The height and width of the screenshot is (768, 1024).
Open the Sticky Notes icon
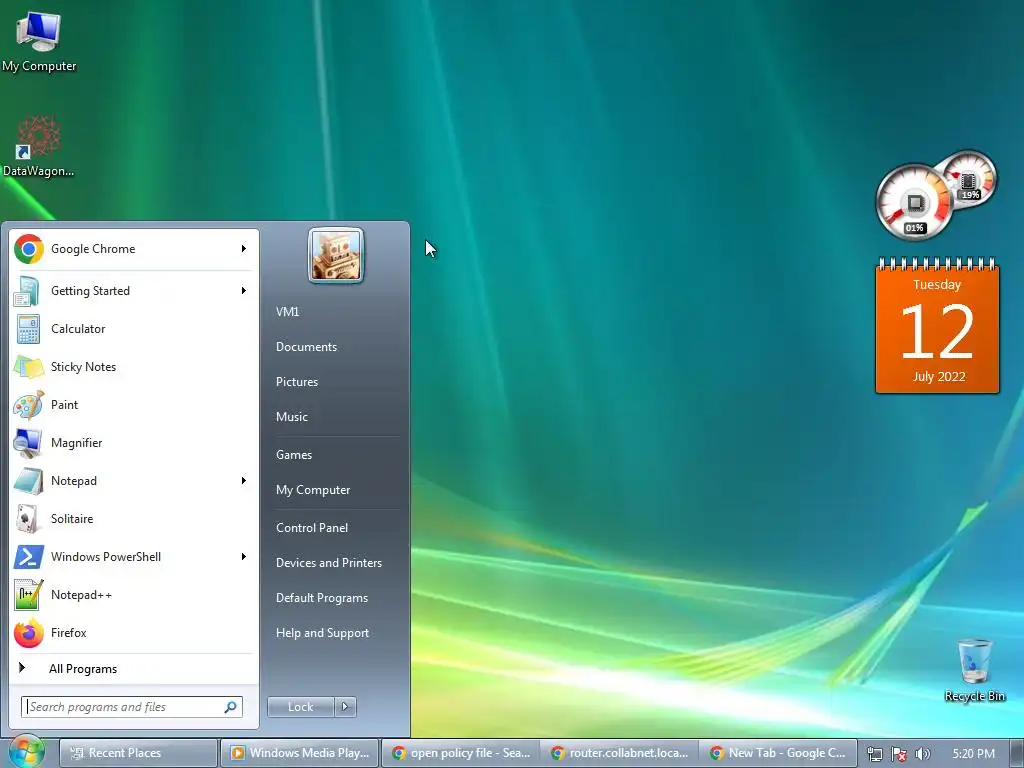click(x=28, y=367)
